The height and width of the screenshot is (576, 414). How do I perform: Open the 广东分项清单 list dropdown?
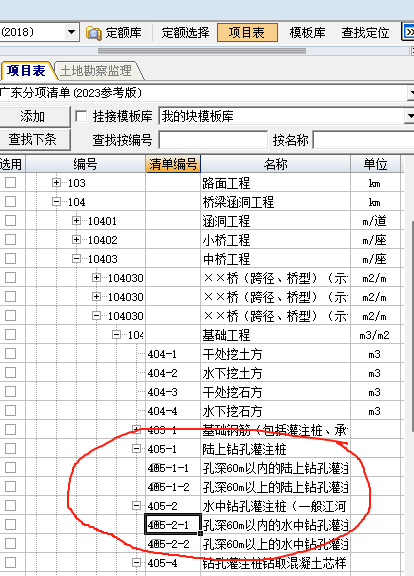[x=411, y=93]
